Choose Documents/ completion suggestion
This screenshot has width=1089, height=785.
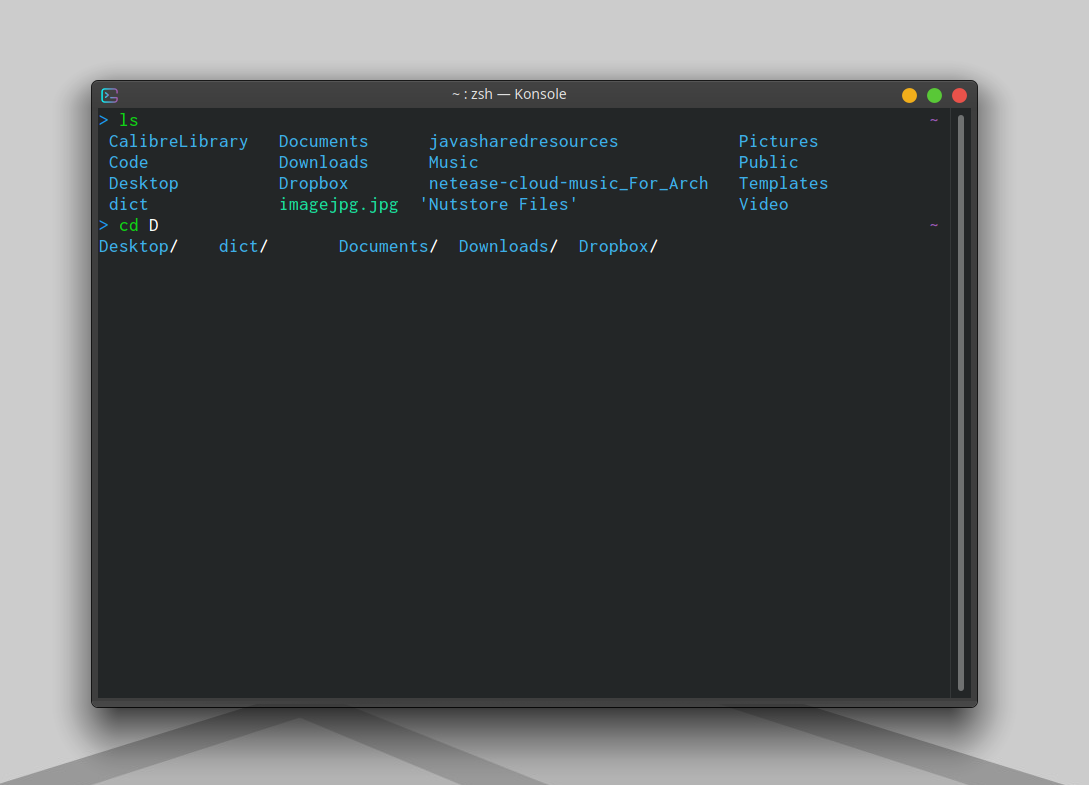click(388, 247)
